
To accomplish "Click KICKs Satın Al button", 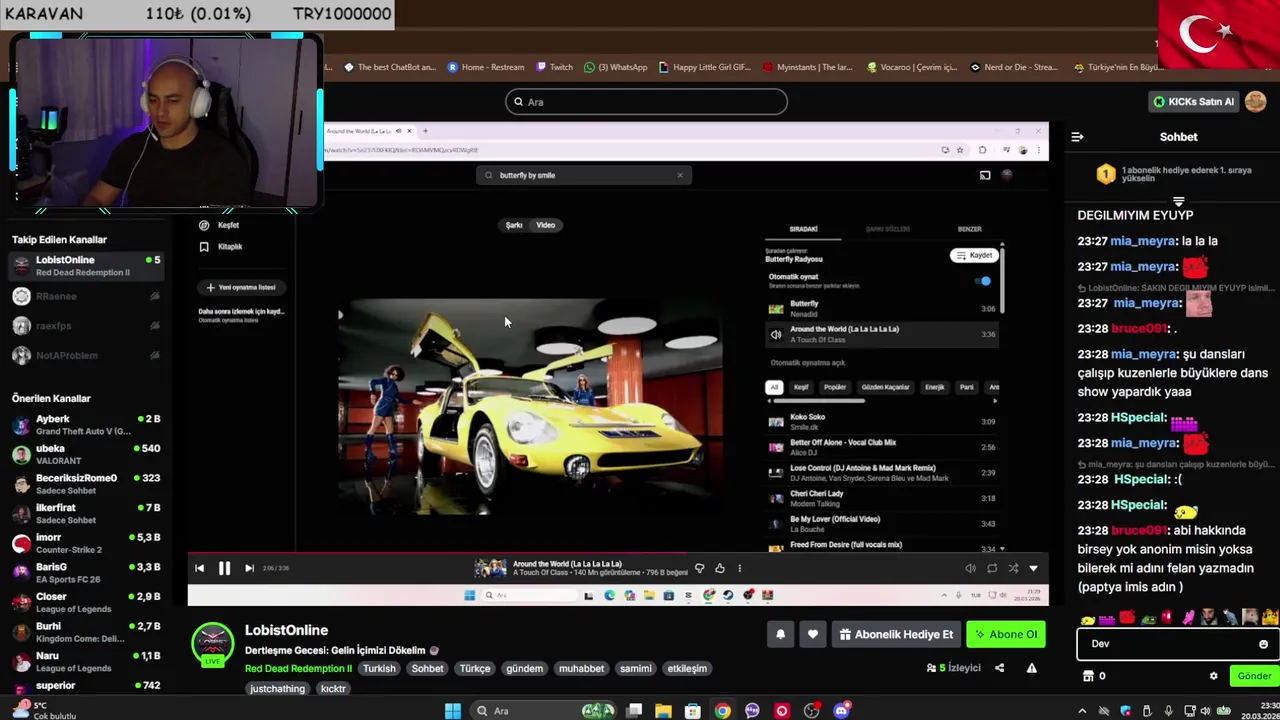I will click(1193, 101).
